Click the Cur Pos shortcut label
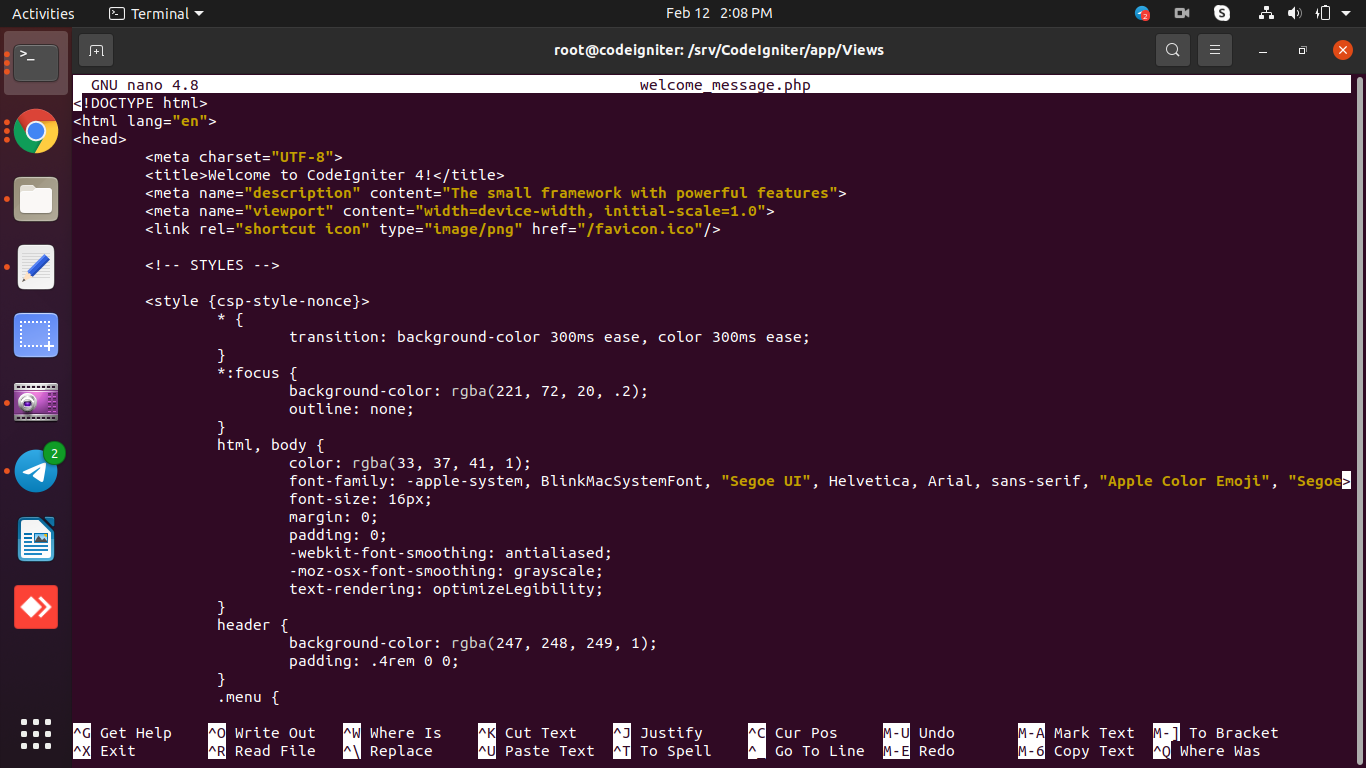 (806, 733)
